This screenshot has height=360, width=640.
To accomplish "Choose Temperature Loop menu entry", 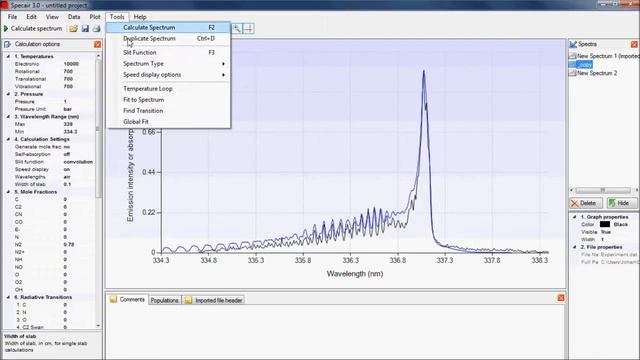I will click(168, 89).
